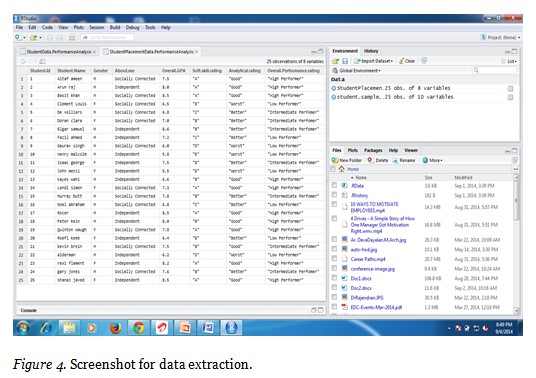This screenshot has height=378, width=536.
Task: Tick the checkbox for .Rhistory file
Action: coord(334,195)
